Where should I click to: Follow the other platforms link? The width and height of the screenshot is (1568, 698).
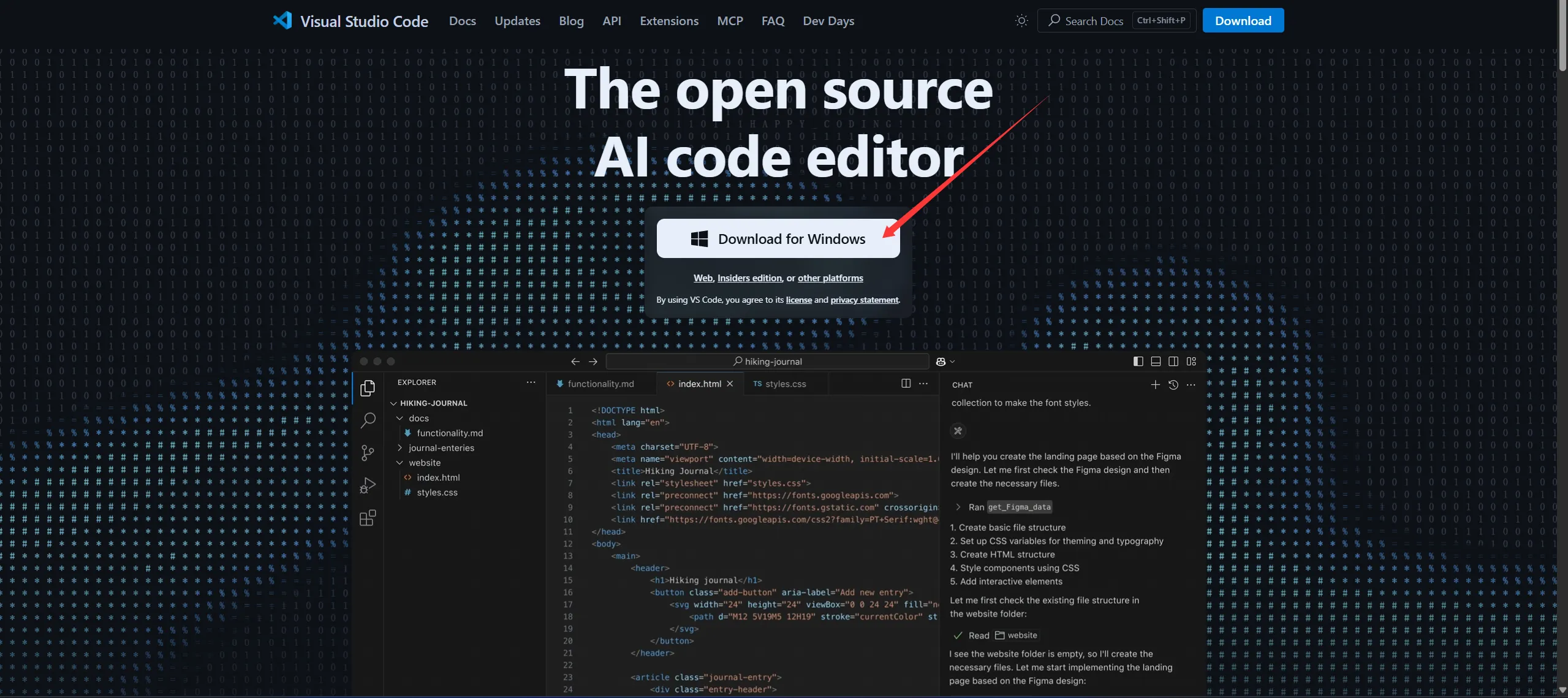pos(830,278)
